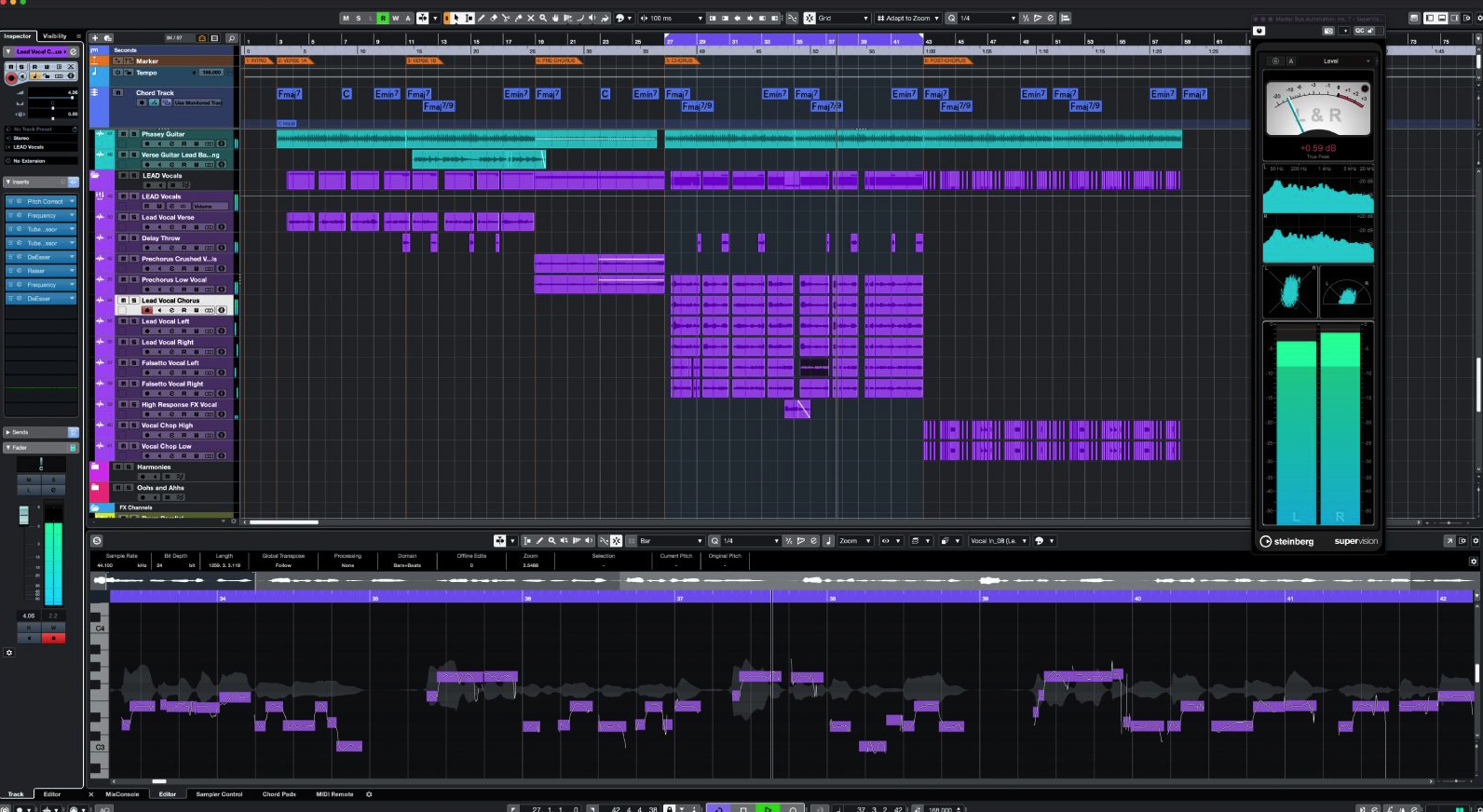Open the lower zone gear settings icon
This screenshot has height=812, width=1483.
369,794
